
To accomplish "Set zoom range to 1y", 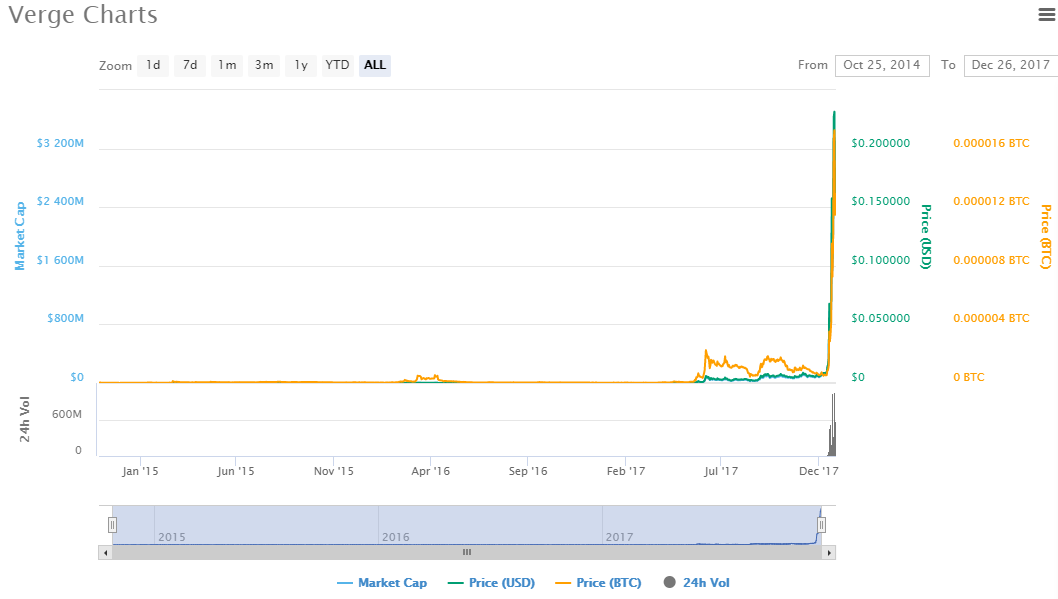I will pyautogui.click(x=301, y=65).
